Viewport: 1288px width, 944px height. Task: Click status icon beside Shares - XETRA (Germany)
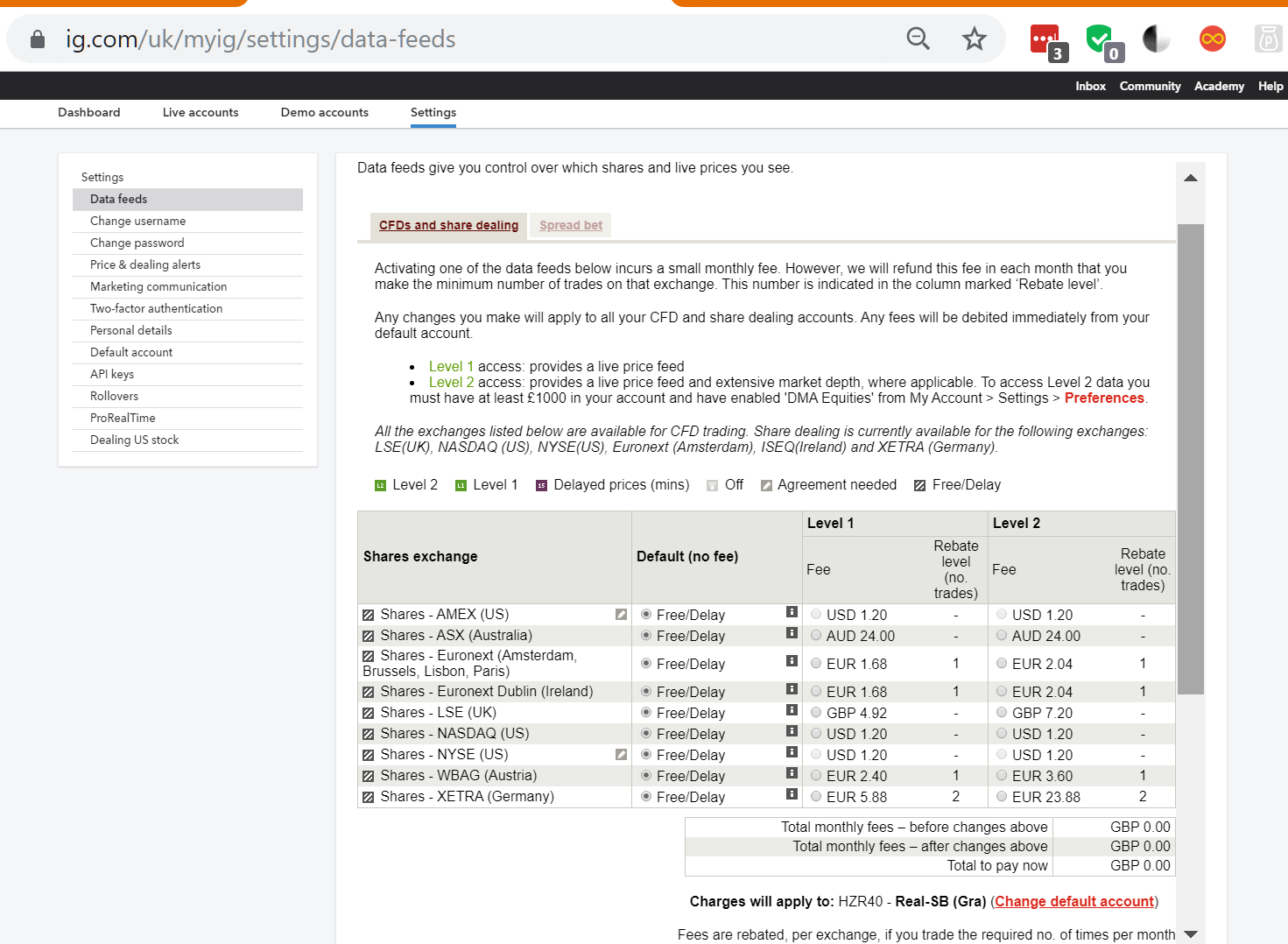tap(369, 798)
